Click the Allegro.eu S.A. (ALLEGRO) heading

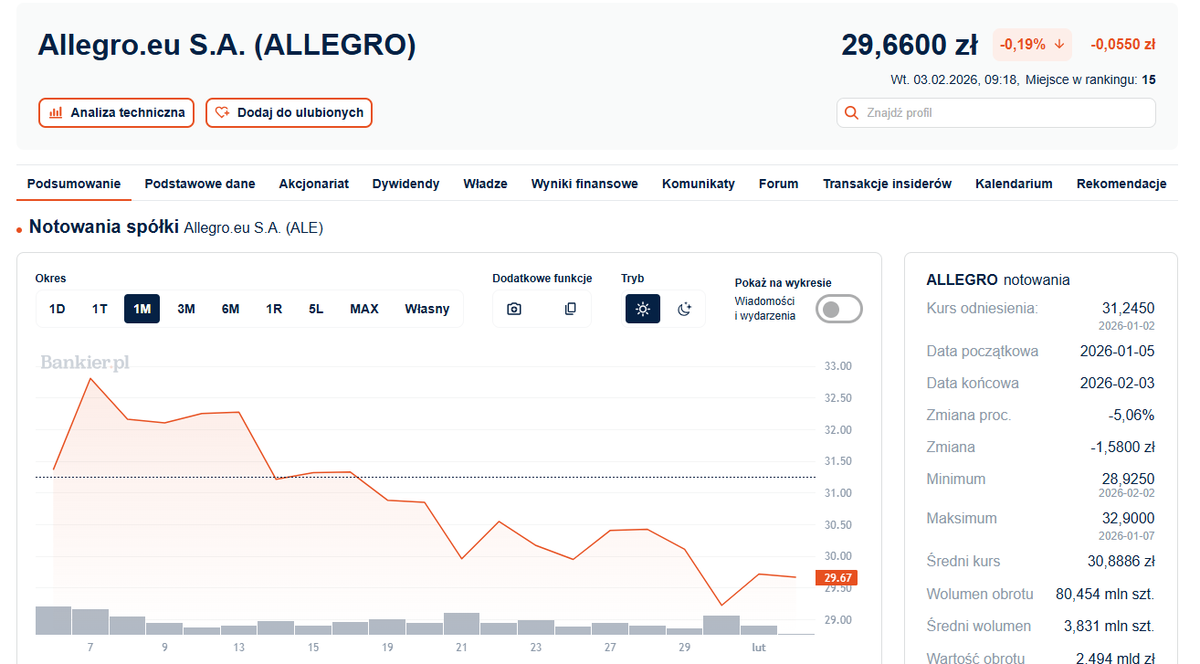point(226,45)
